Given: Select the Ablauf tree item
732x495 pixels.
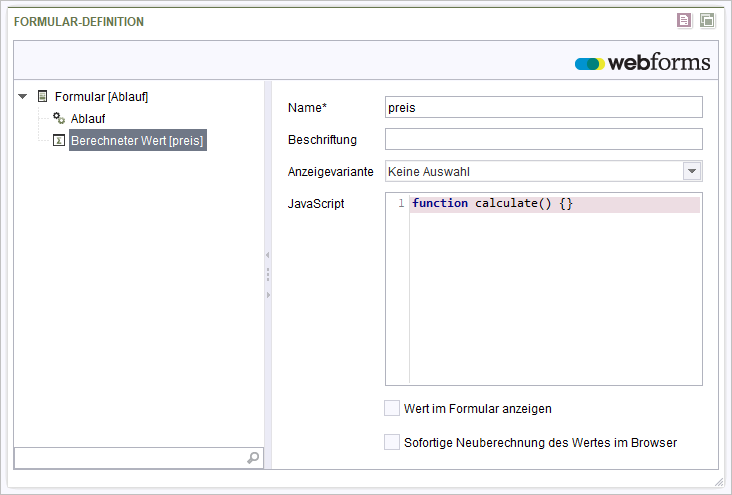Looking at the screenshot, I should 88,119.
